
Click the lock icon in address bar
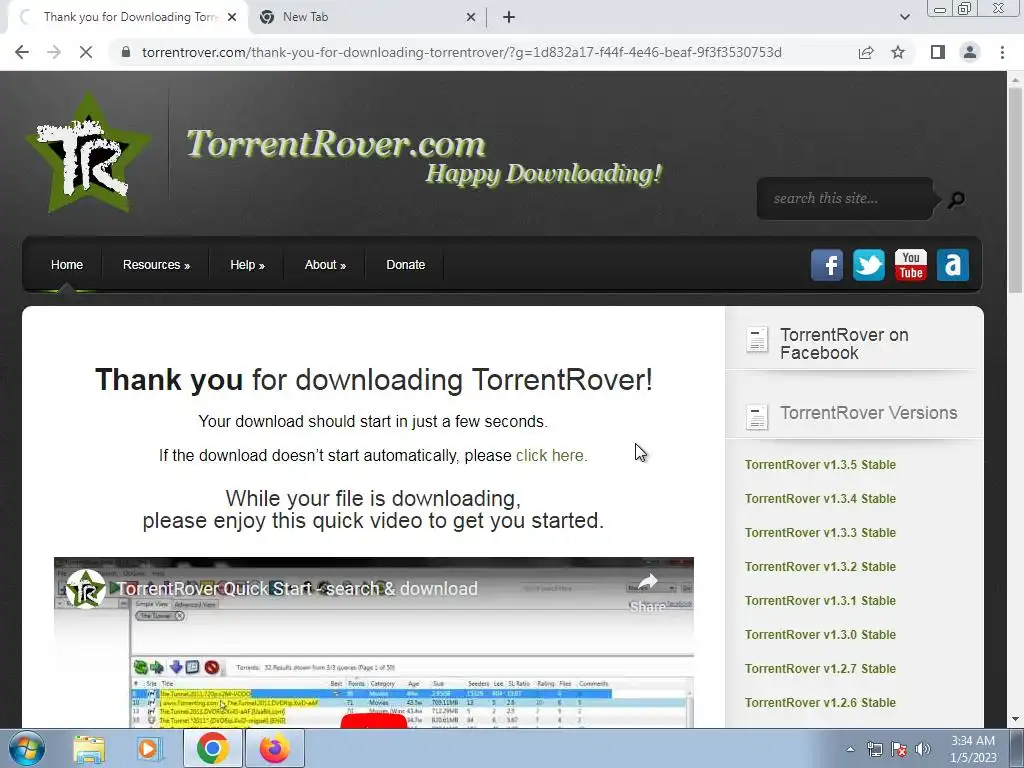125,52
